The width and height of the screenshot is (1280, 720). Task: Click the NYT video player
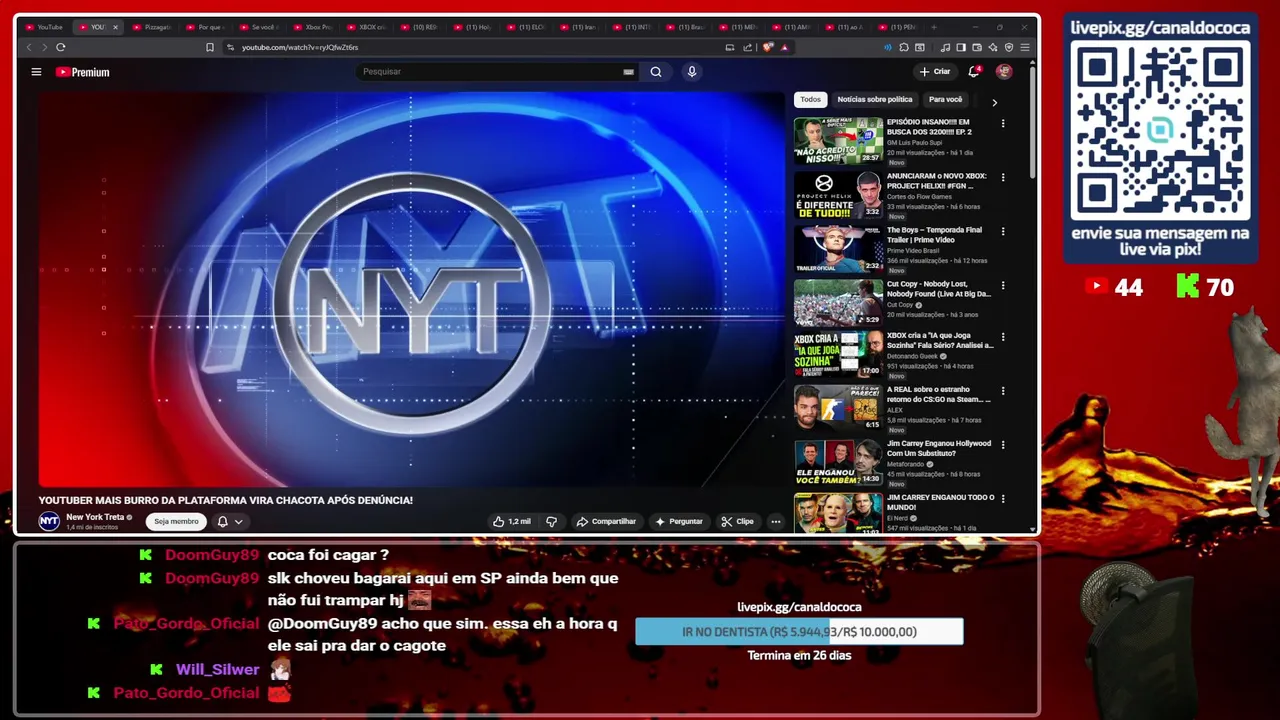pos(411,290)
